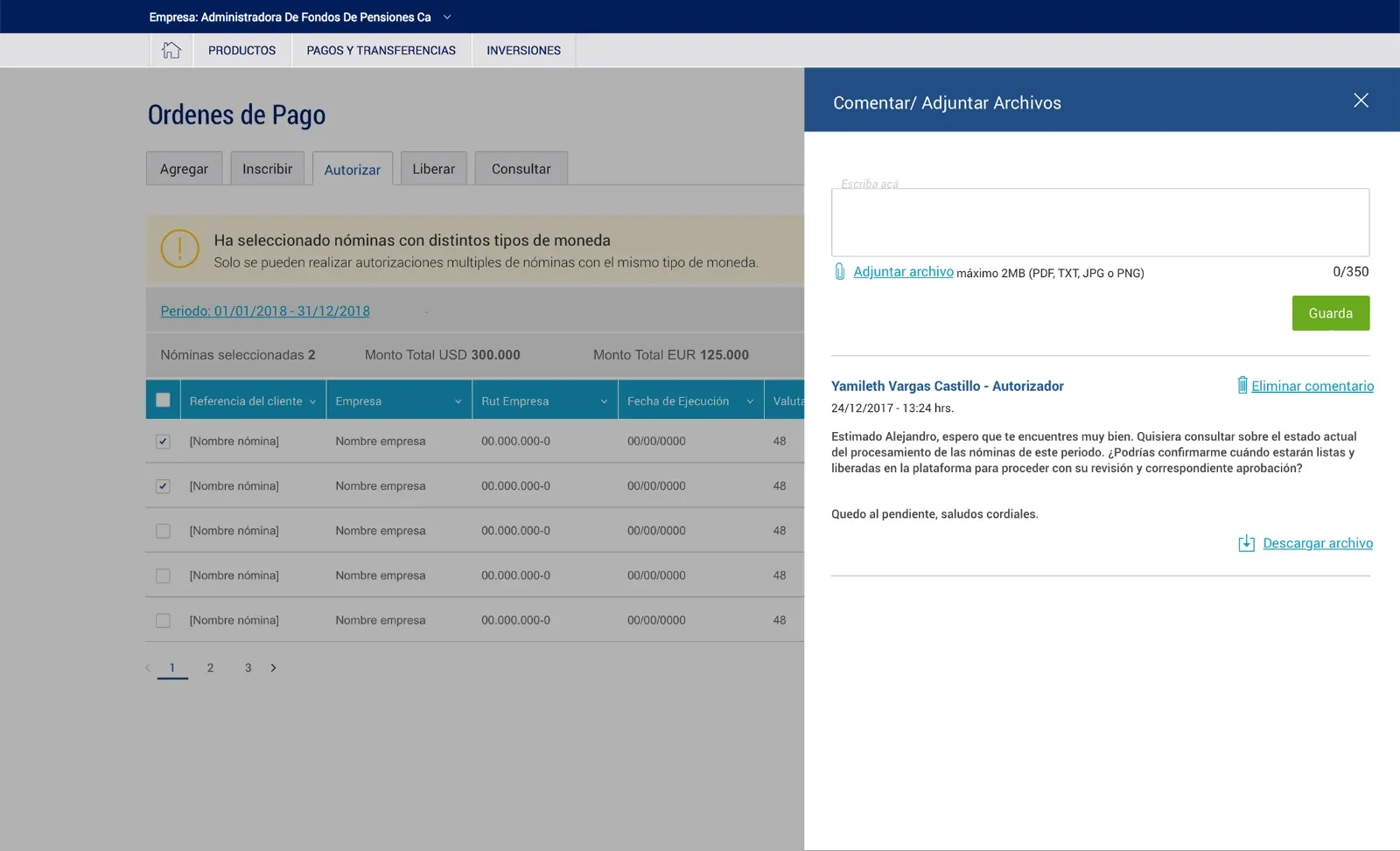The height and width of the screenshot is (851, 1400).
Task: Click the trash icon beside Eliminar comentario
Action: click(x=1242, y=385)
